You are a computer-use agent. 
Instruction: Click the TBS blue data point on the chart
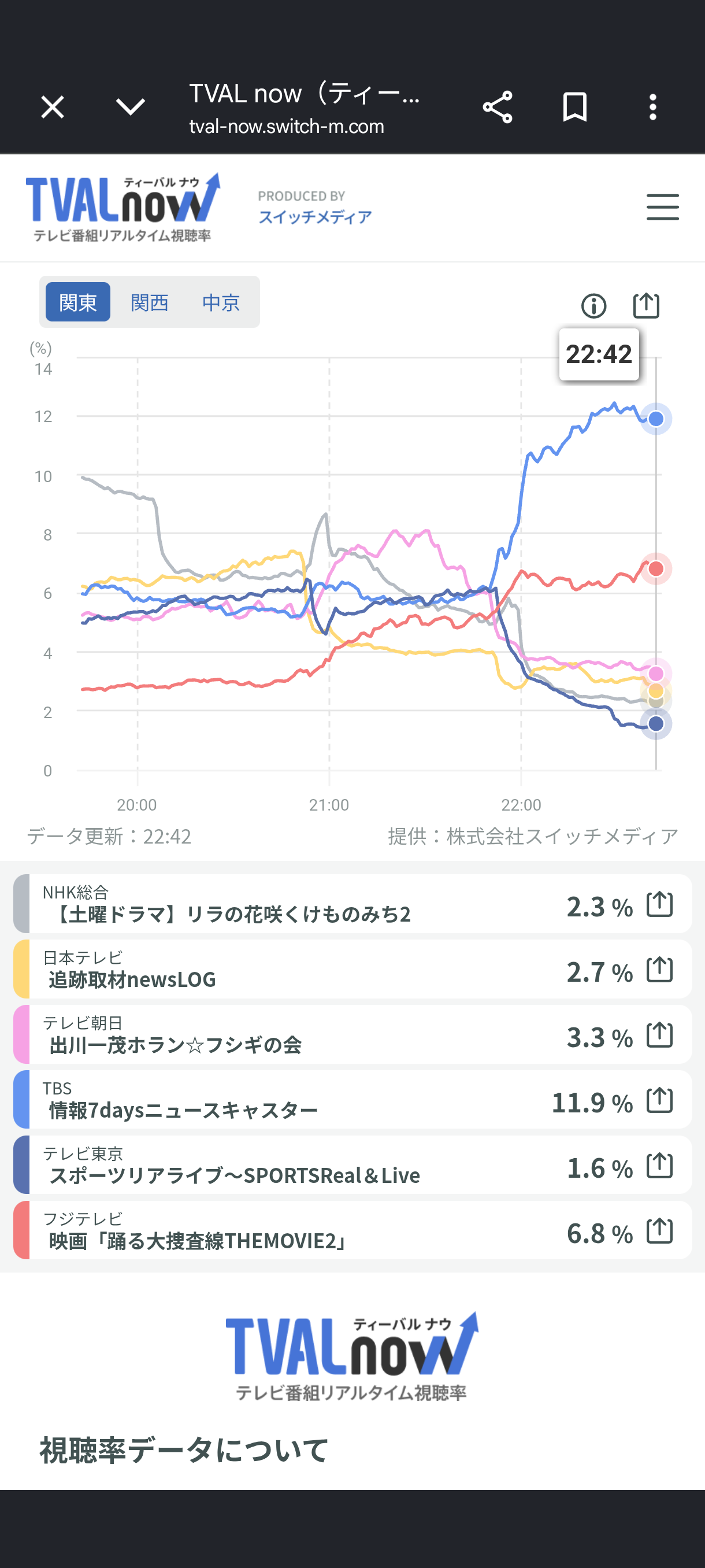coord(656,419)
